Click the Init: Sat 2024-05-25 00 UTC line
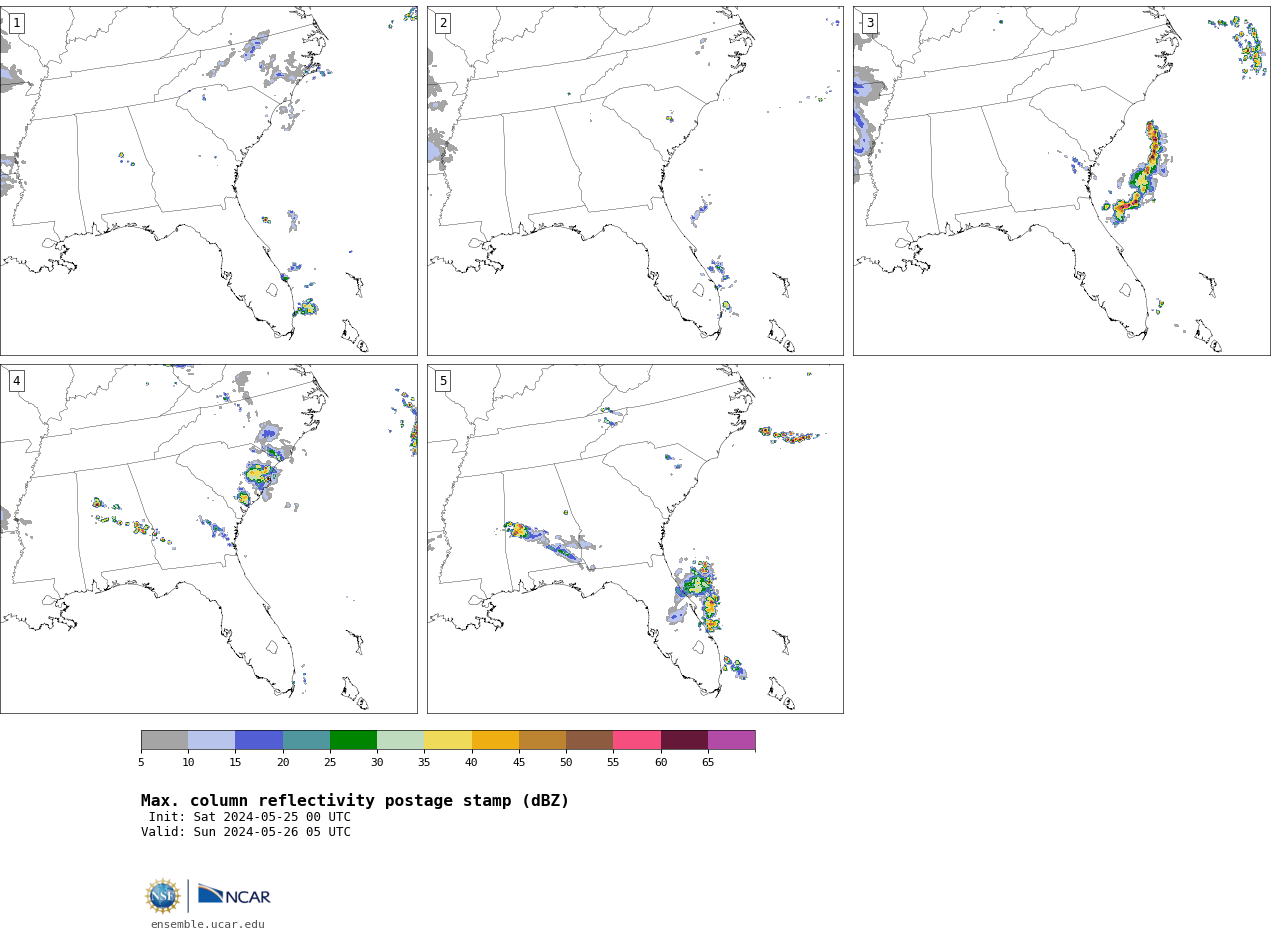 250,817
